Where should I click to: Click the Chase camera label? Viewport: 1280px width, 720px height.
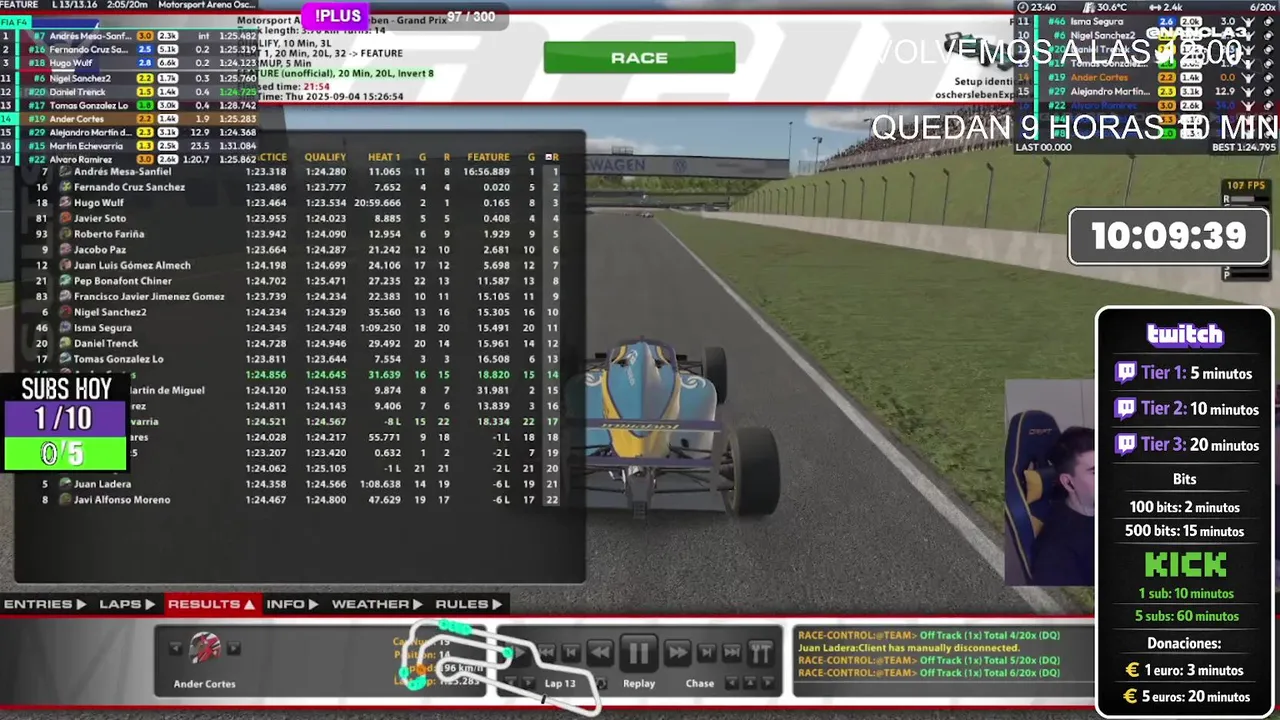tap(700, 684)
